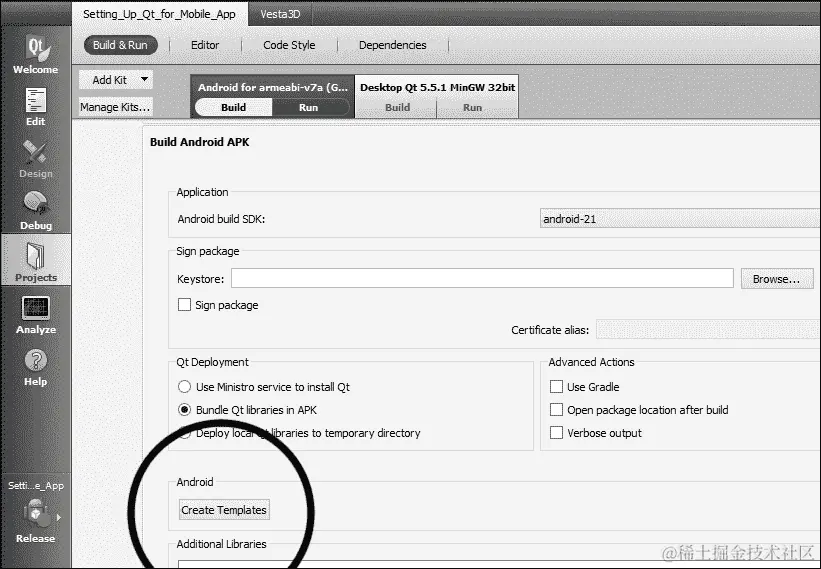The image size is (821, 569).
Task: Open the Design mode
Action: tap(36, 159)
